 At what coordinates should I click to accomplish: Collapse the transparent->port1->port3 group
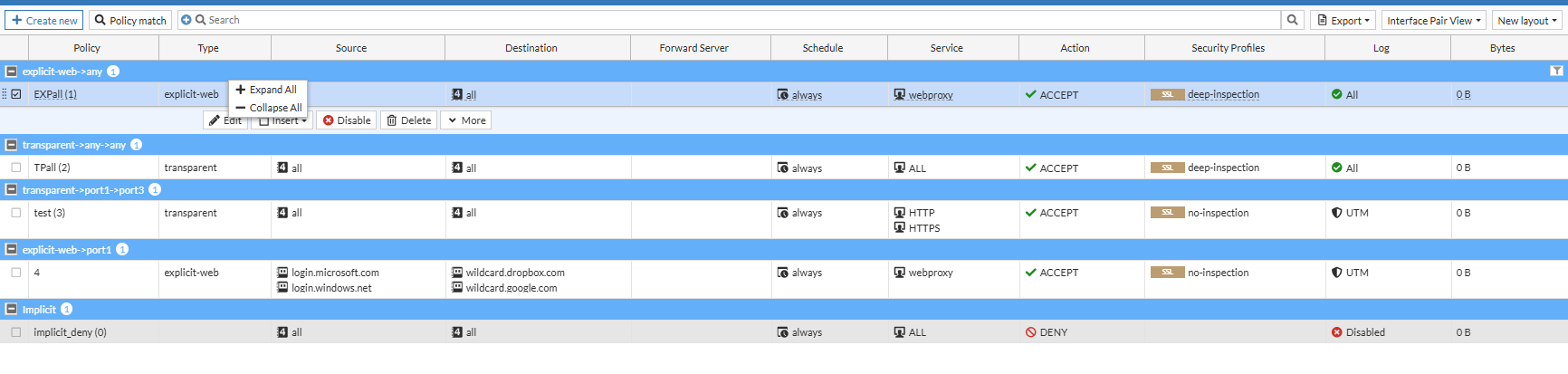11,190
